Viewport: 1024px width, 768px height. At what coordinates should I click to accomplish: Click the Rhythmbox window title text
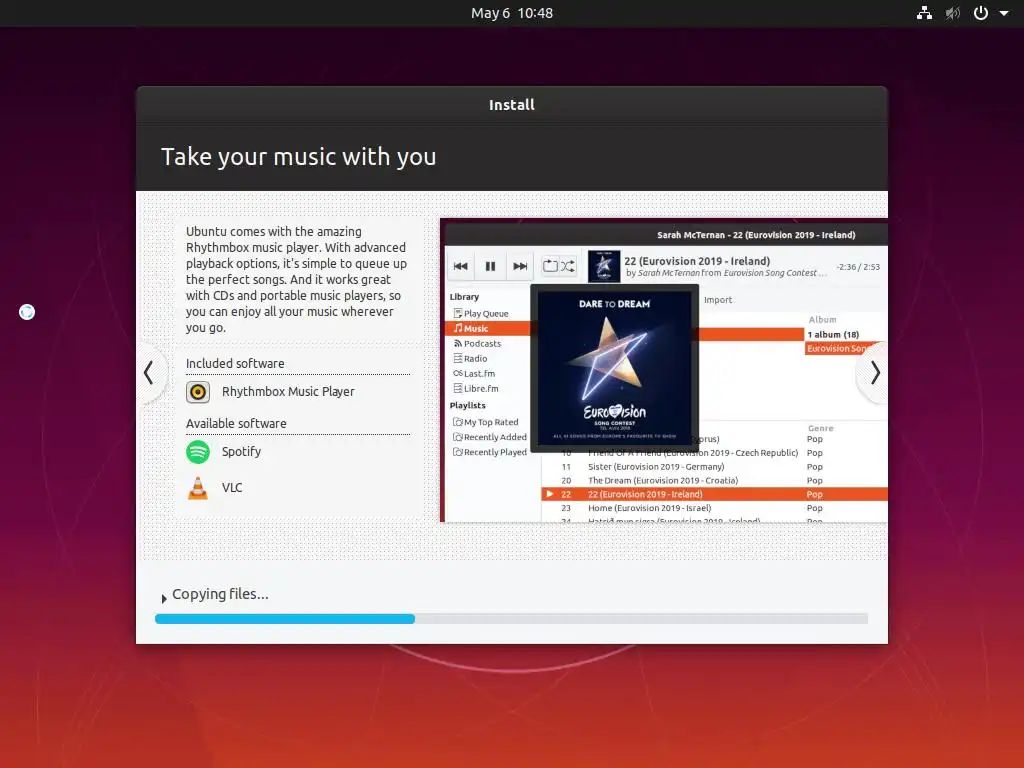click(756, 235)
